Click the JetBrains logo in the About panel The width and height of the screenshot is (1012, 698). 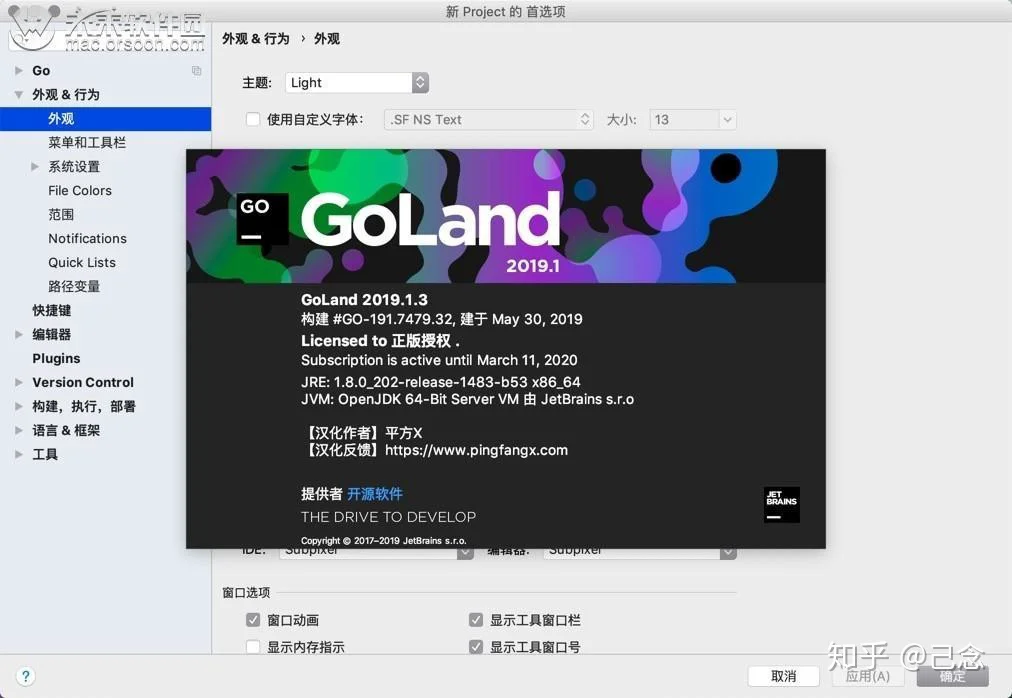[782, 504]
